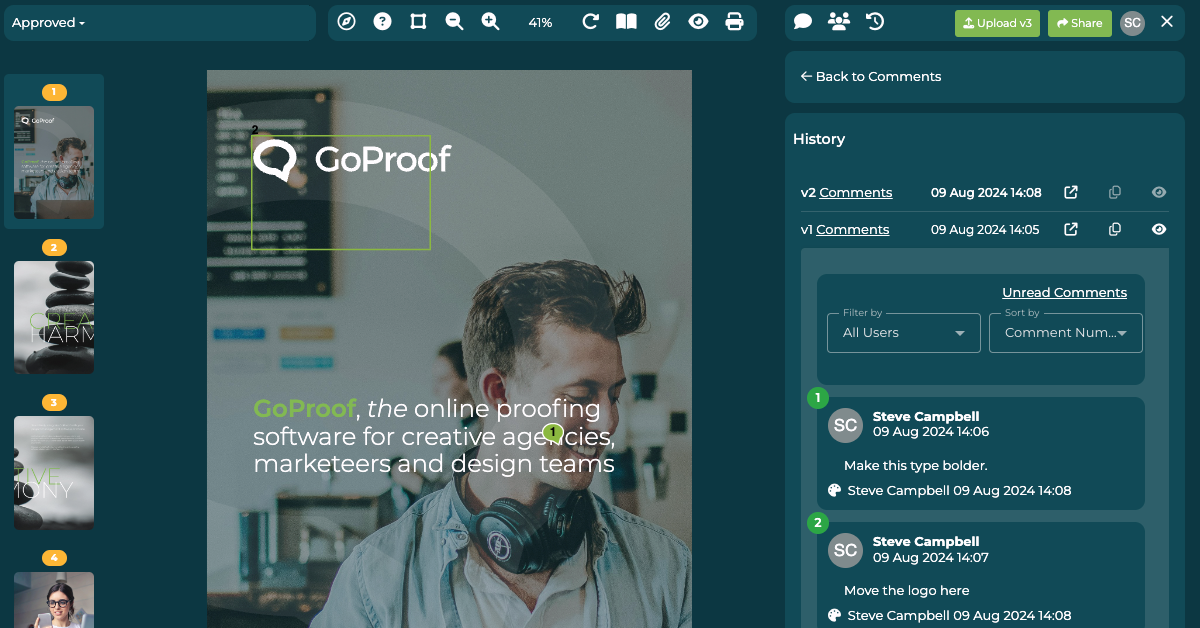
Task: Open the SC user avatar menu
Action: coord(1132,23)
